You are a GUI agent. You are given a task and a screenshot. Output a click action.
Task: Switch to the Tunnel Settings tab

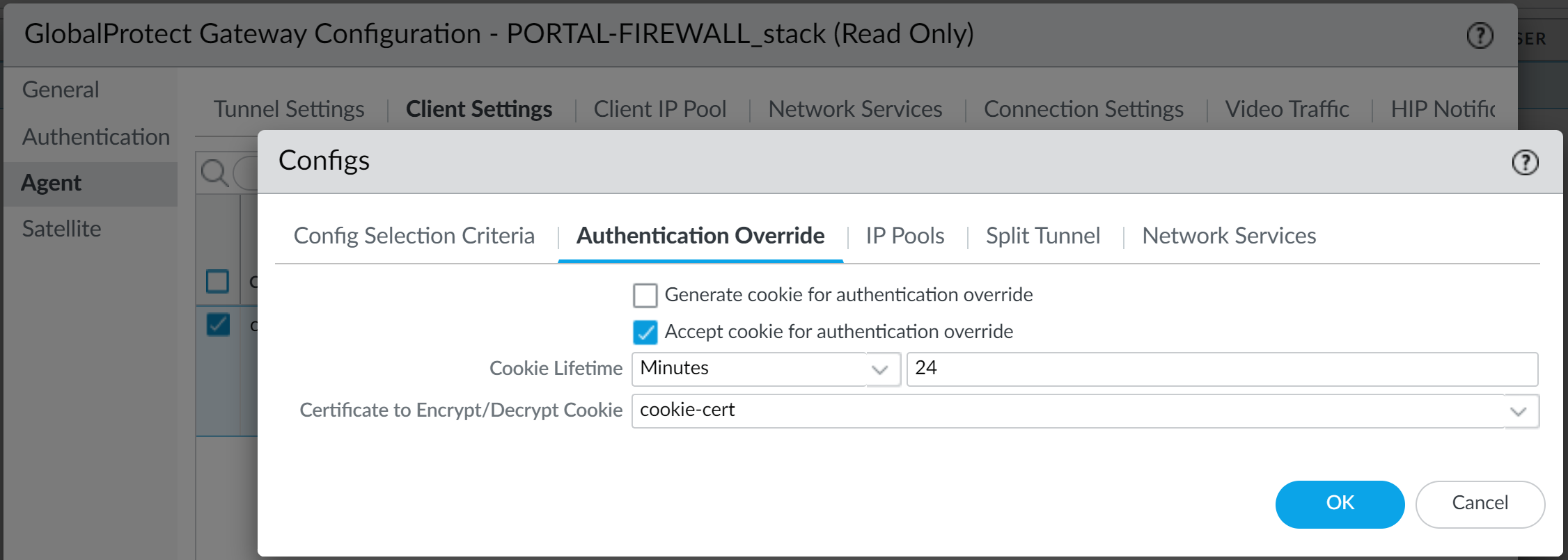pos(288,109)
